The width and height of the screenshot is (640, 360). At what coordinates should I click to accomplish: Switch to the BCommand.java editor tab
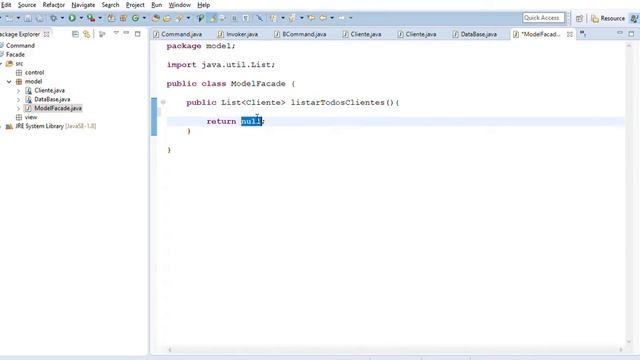click(300, 34)
